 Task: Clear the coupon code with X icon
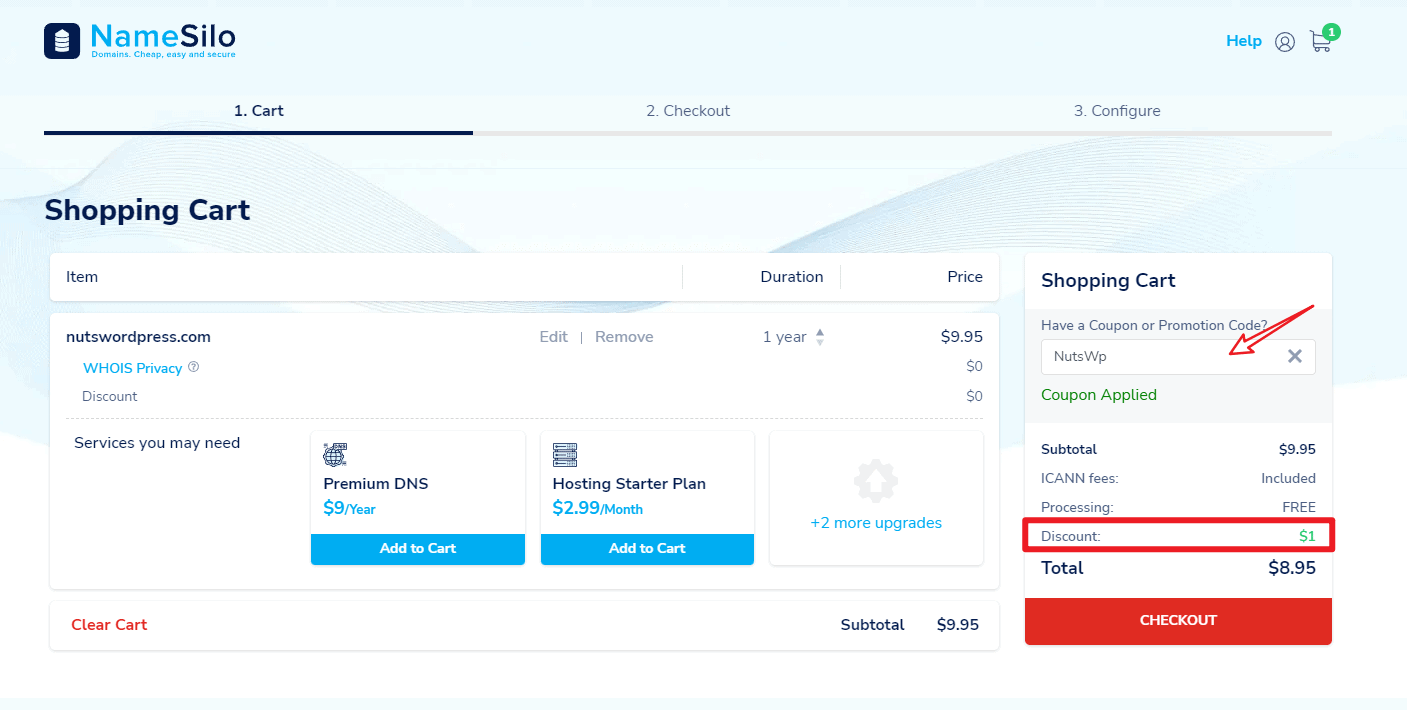(1295, 356)
